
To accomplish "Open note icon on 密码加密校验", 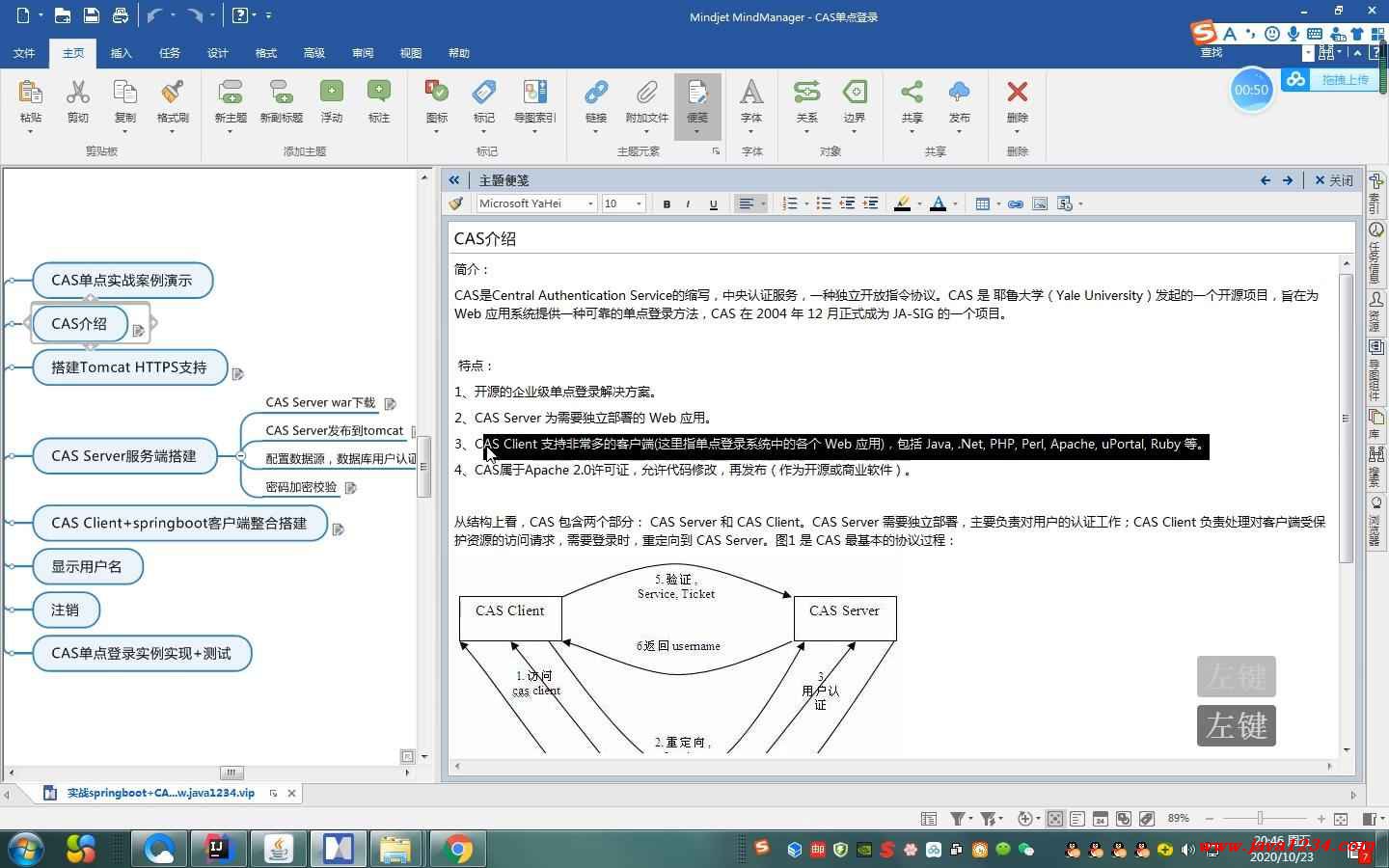I will (350, 488).
